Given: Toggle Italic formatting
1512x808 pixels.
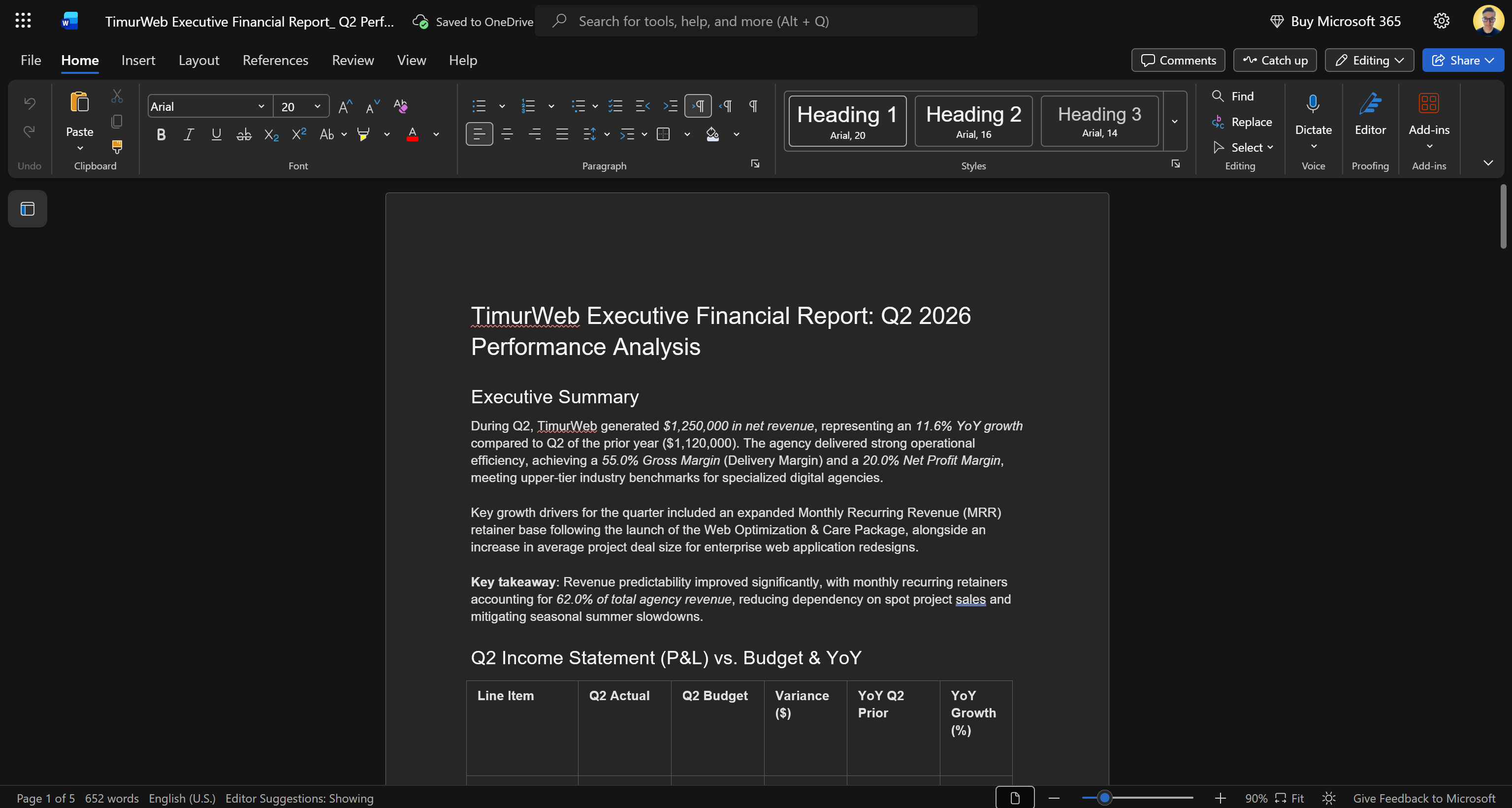Looking at the screenshot, I should click(189, 134).
